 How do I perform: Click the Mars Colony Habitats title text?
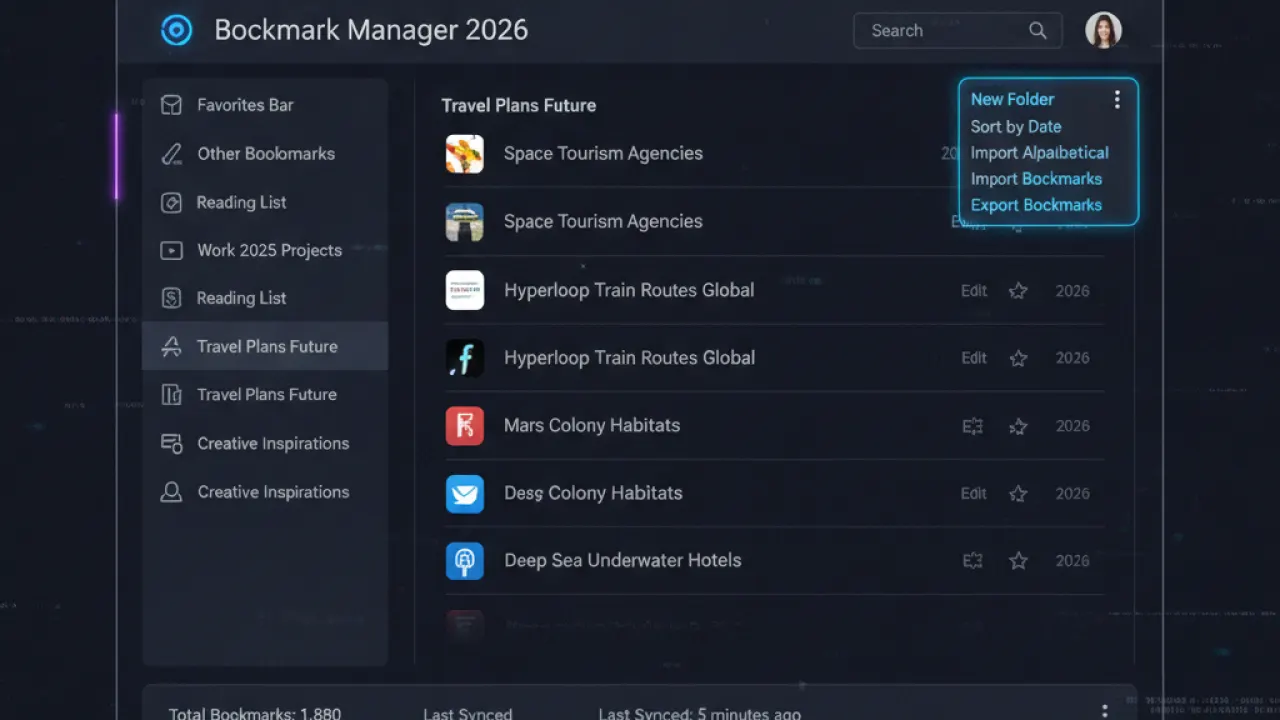[x=592, y=426]
